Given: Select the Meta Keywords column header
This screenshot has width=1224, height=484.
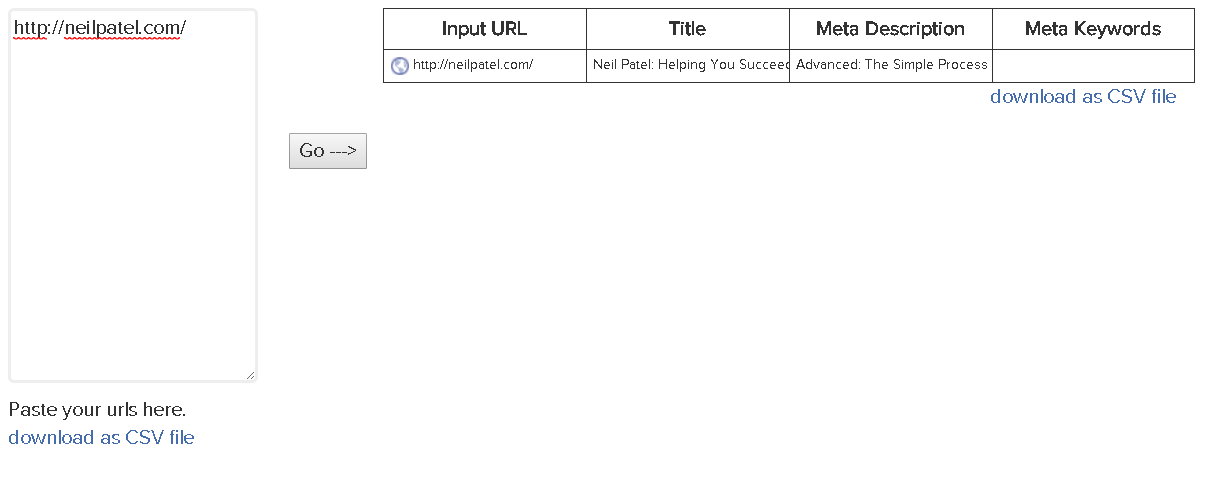Looking at the screenshot, I should [x=1094, y=29].
